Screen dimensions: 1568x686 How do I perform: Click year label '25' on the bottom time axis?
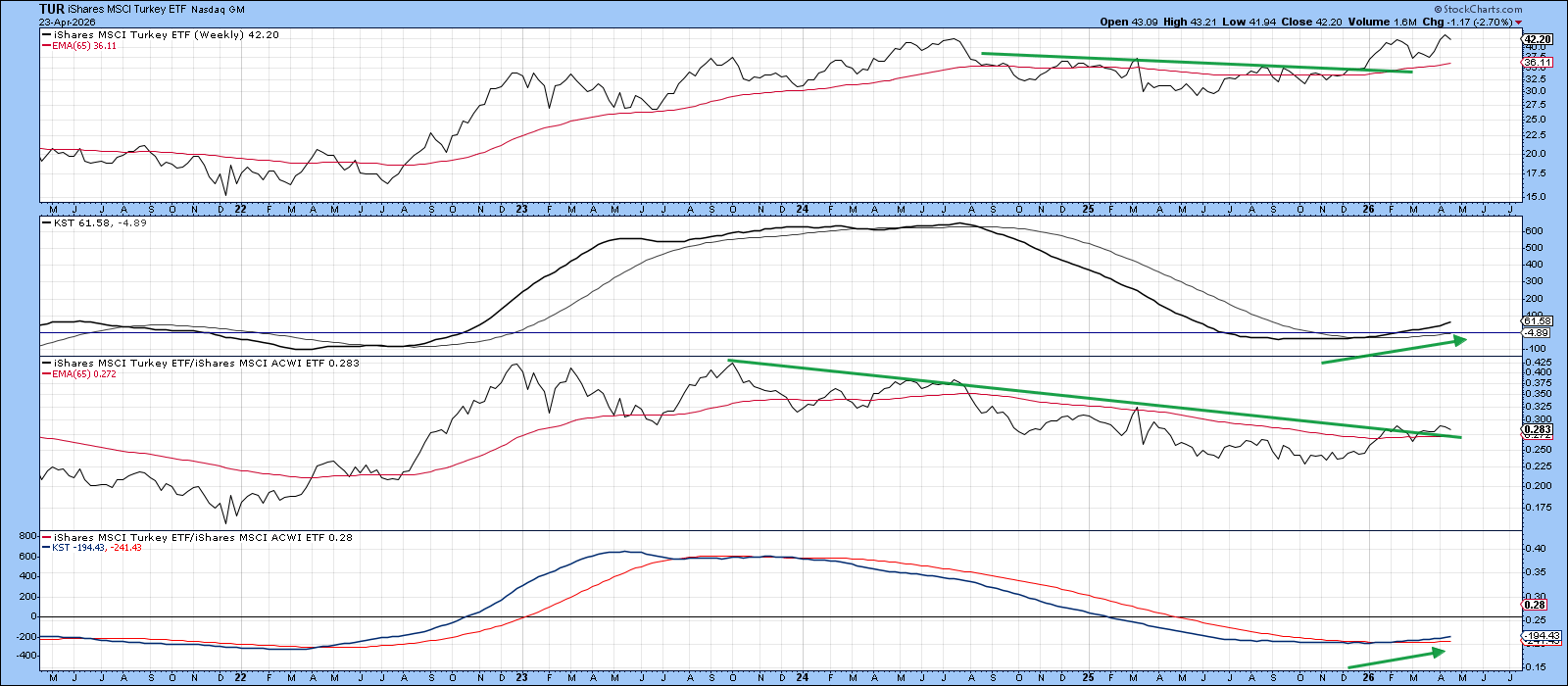(x=1088, y=677)
